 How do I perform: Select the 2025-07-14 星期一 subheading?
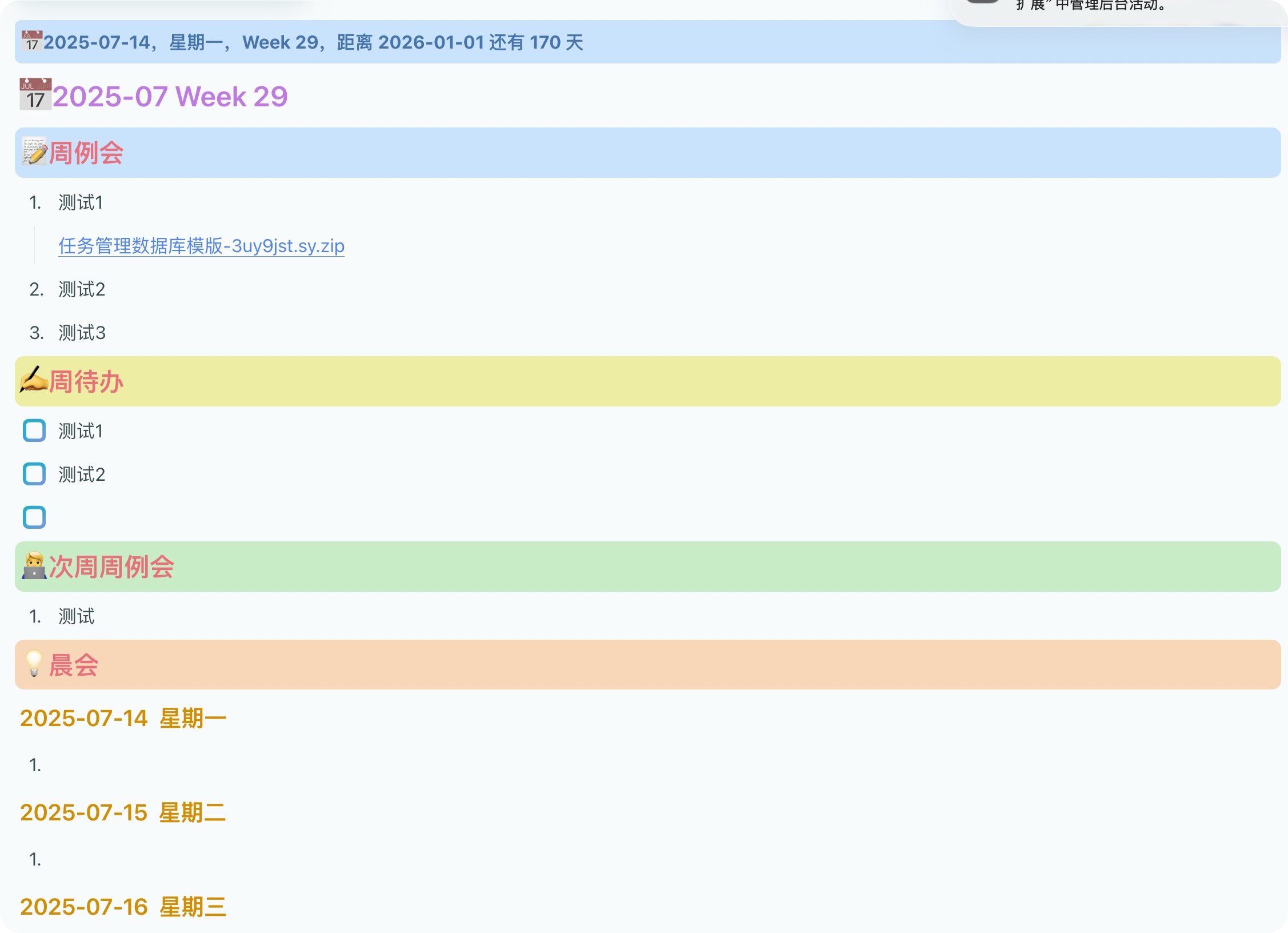coord(123,718)
